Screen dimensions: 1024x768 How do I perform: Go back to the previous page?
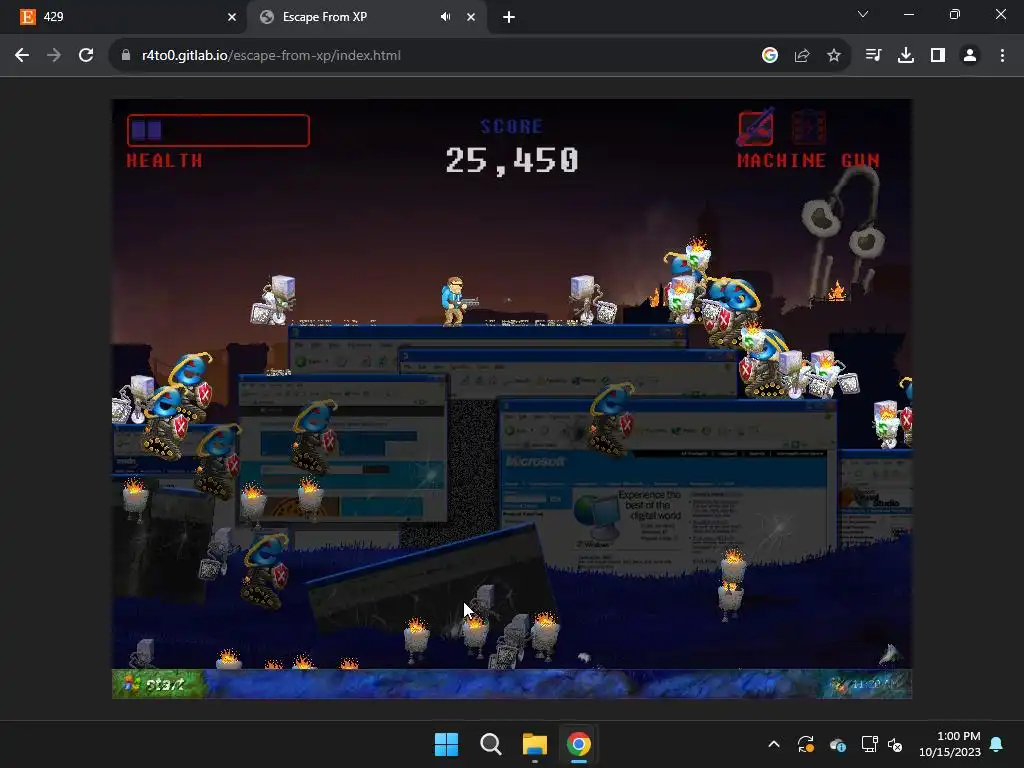click(x=22, y=56)
